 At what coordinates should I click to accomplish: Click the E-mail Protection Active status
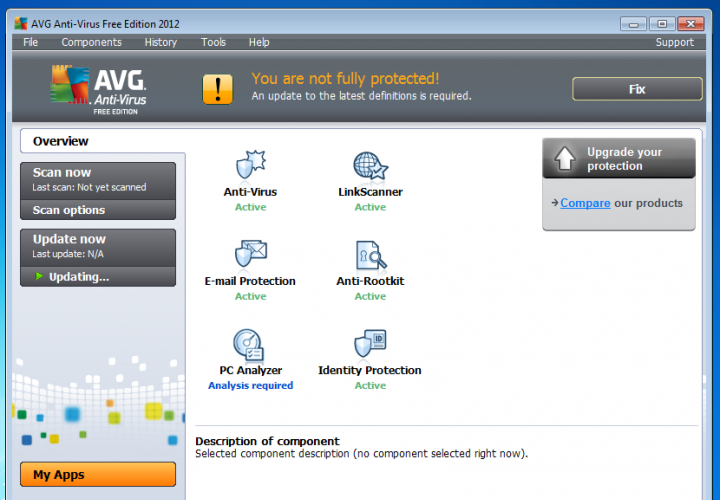250,296
